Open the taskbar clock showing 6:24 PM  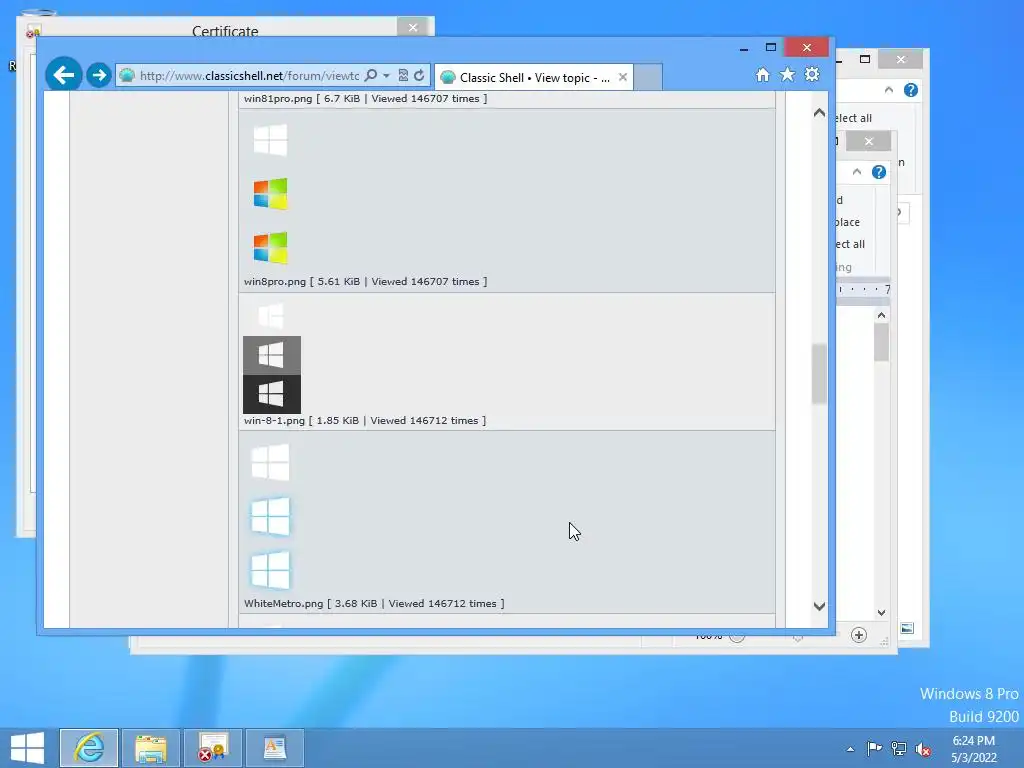pyautogui.click(x=974, y=749)
